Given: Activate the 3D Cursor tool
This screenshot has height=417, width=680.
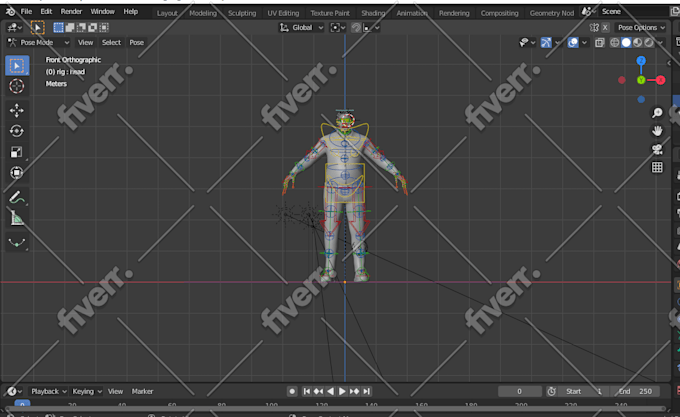Looking at the screenshot, I should tap(17, 86).
